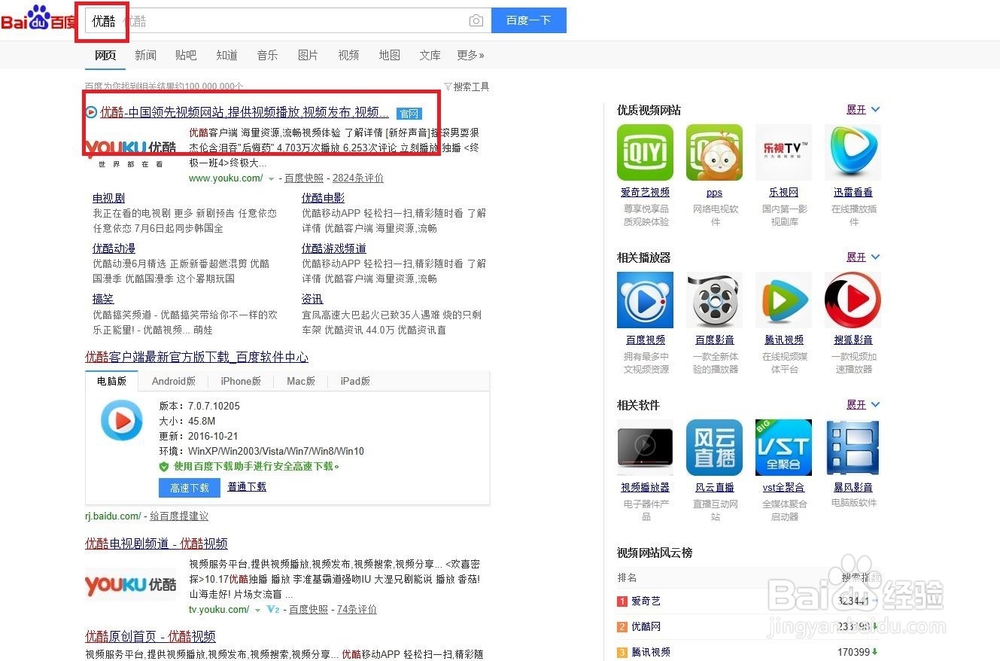This screenshot has width=1000, height=661.
Task: Open 资讯 sublink
Action: tap(312, 299)
